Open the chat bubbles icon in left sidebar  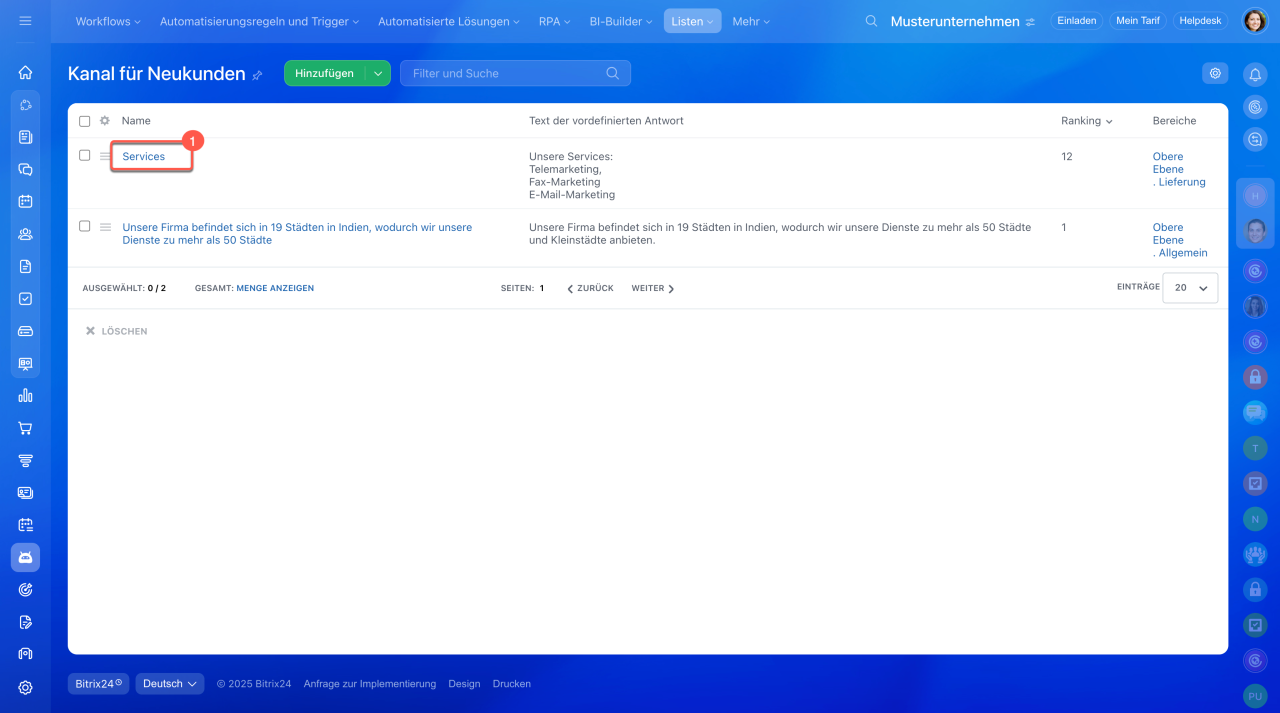click(25, 169)
